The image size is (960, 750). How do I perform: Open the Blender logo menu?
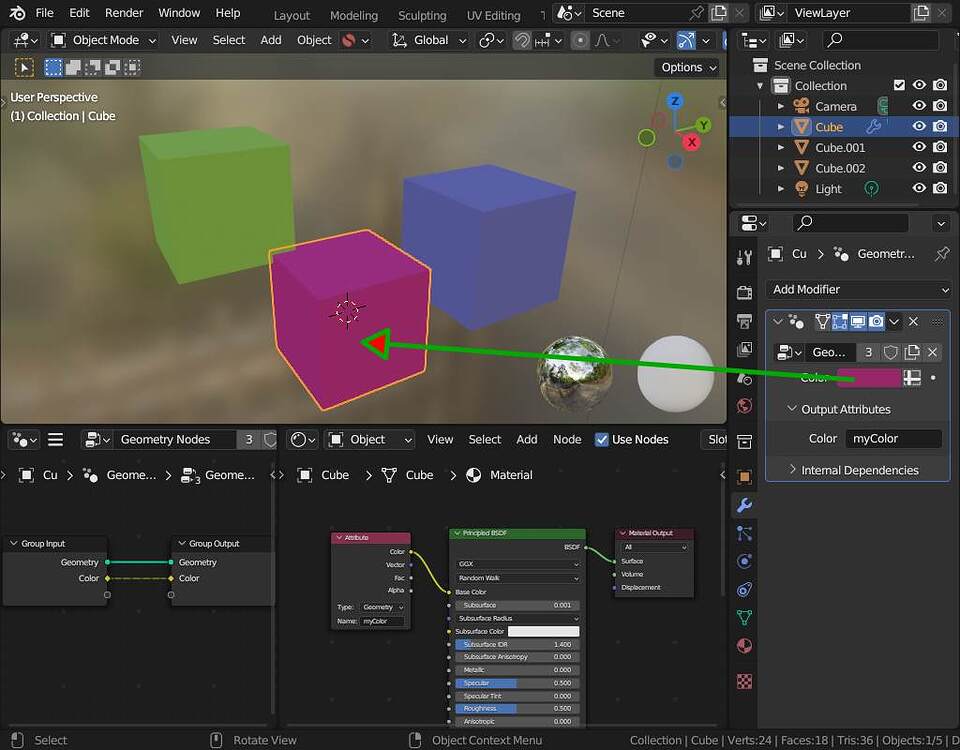tap(17, 13)
